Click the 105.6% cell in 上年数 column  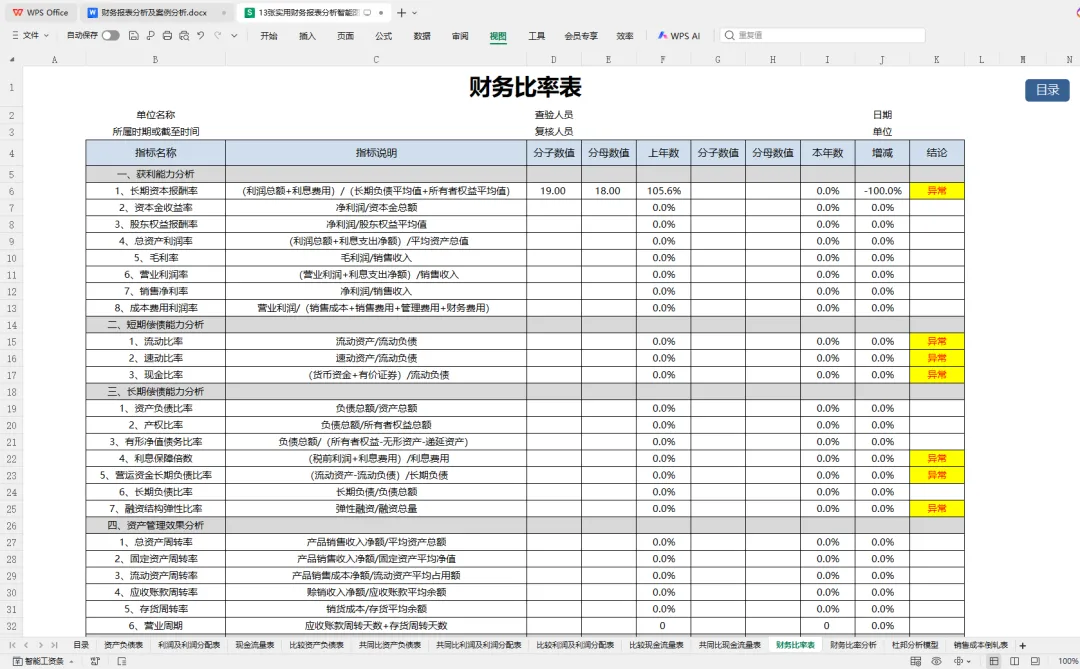(663, 191)
